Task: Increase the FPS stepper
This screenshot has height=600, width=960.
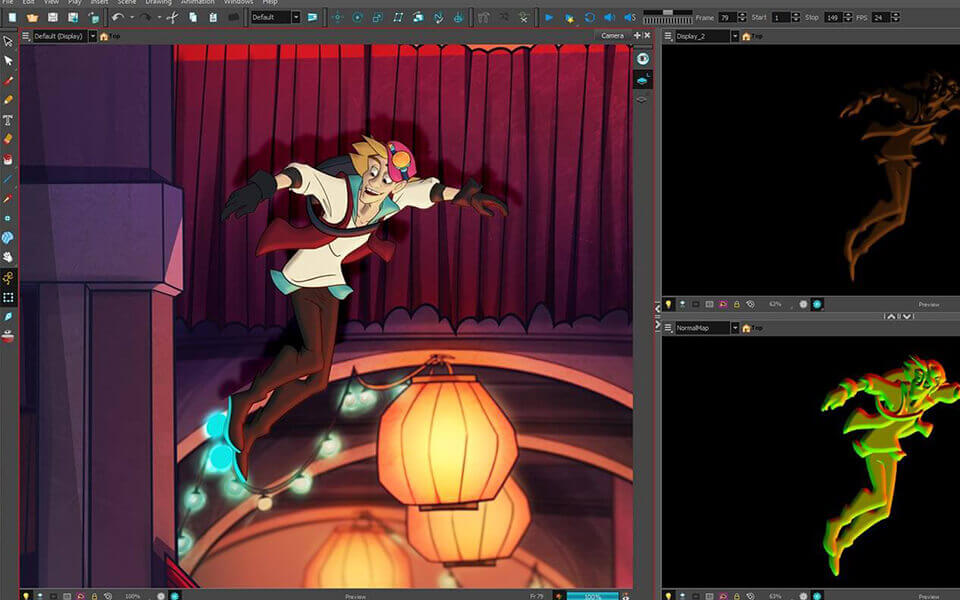Action: pos(895,15)
